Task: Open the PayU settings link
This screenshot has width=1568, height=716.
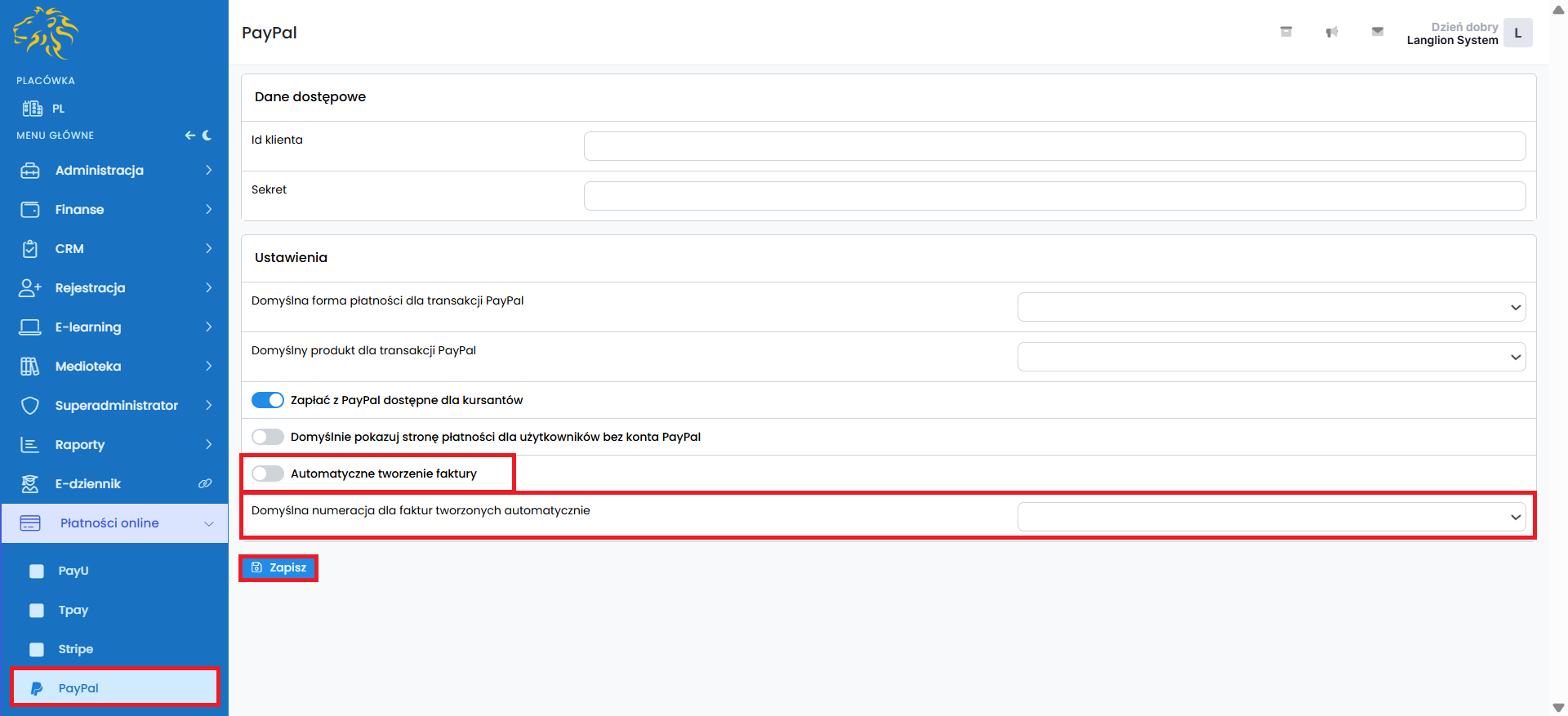Action: click(x=73, y=571)
